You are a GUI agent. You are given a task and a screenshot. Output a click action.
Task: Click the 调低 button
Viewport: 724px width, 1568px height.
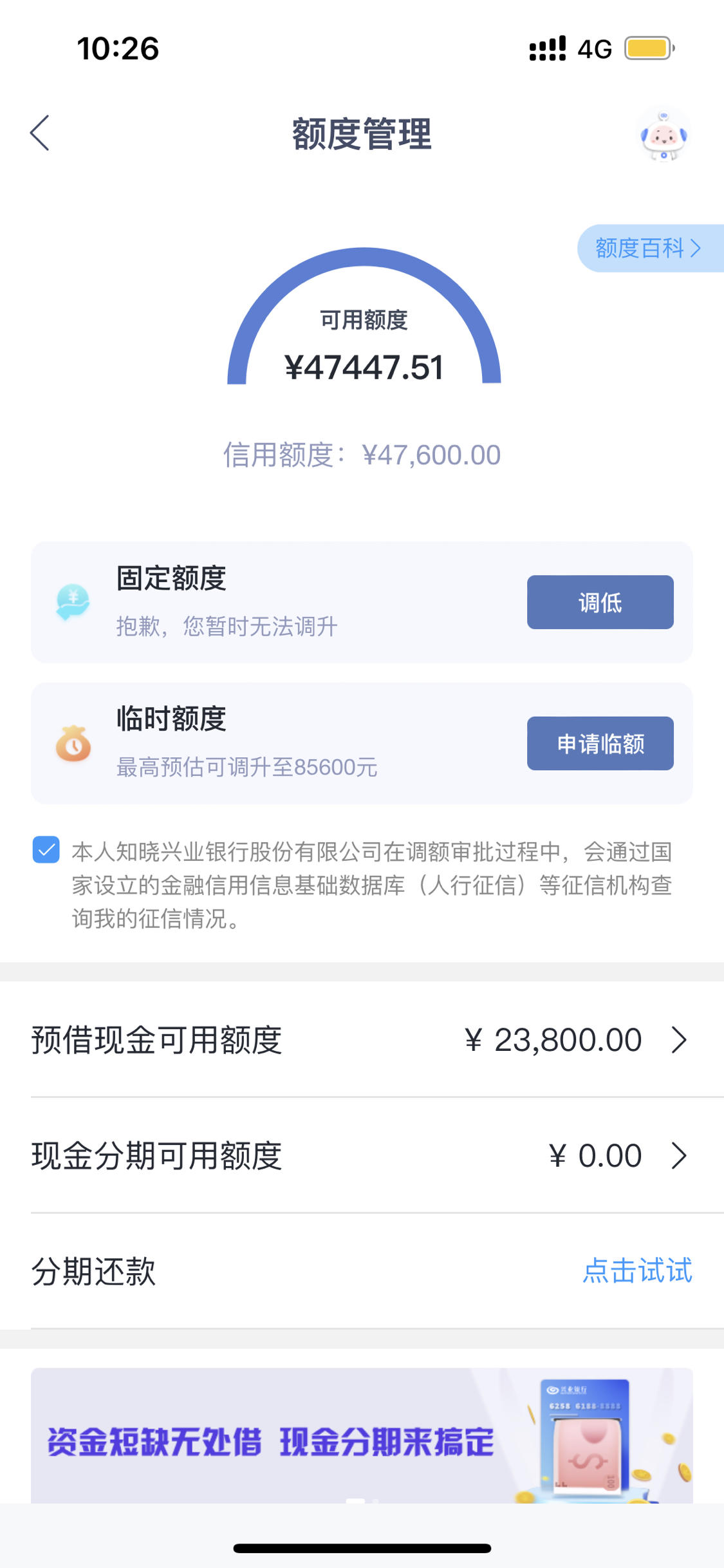pos(600,602)
